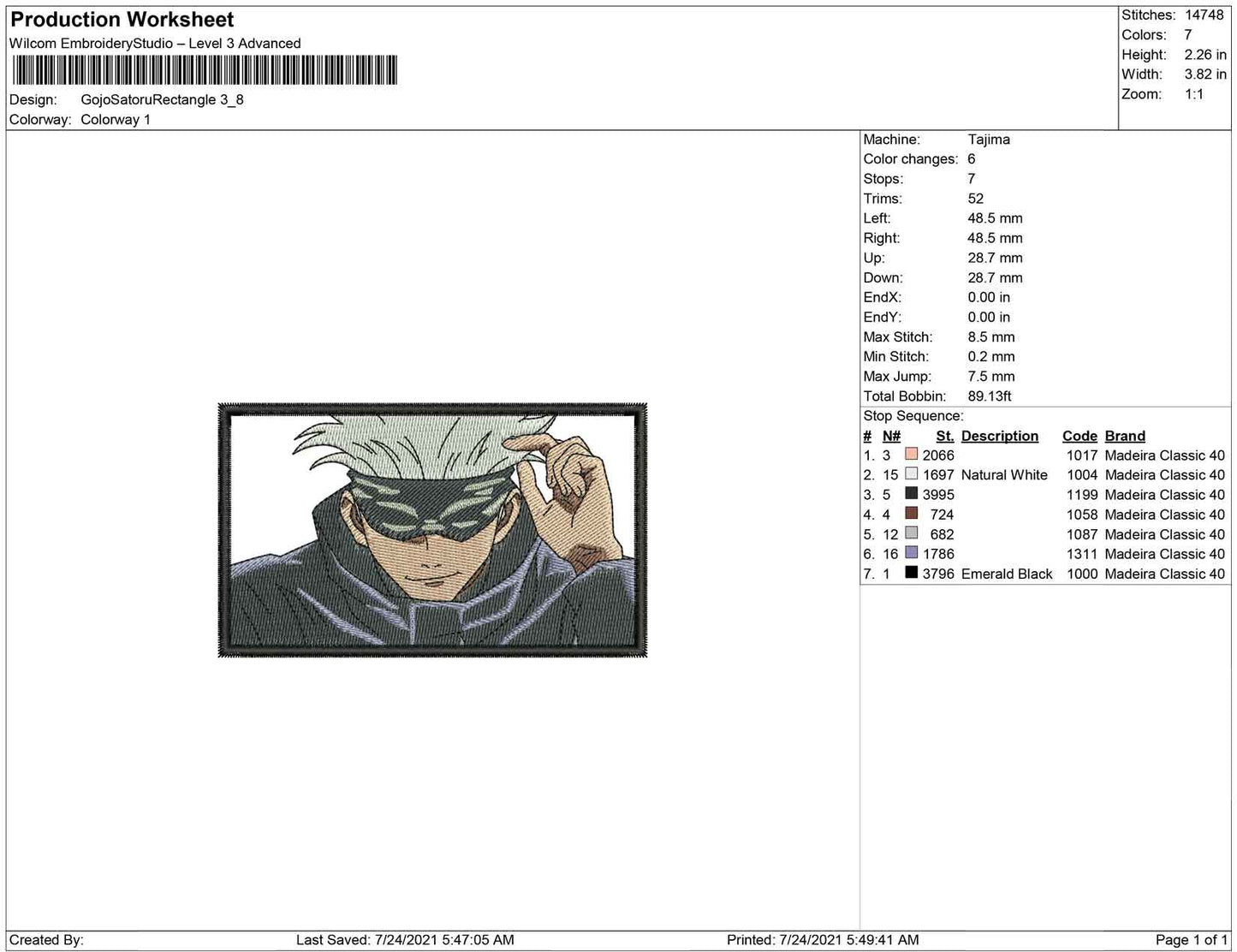The image size is (1237, 952).
Task: Click the Brand column header
Action: pyautogui.click(x=1125, y=436)
